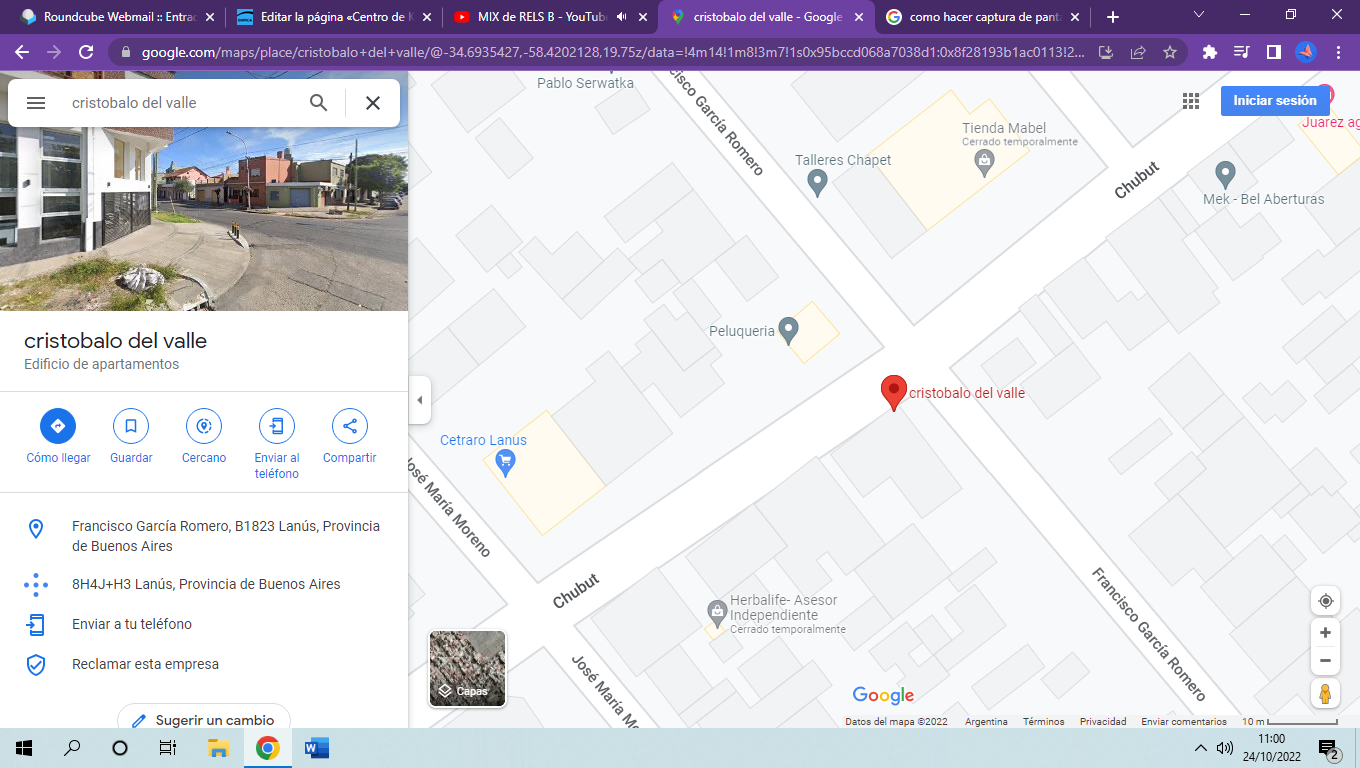Click the Tienda Mabel shop marker
This screenshot has width=1360, height=768.
(x=985, y=162)
